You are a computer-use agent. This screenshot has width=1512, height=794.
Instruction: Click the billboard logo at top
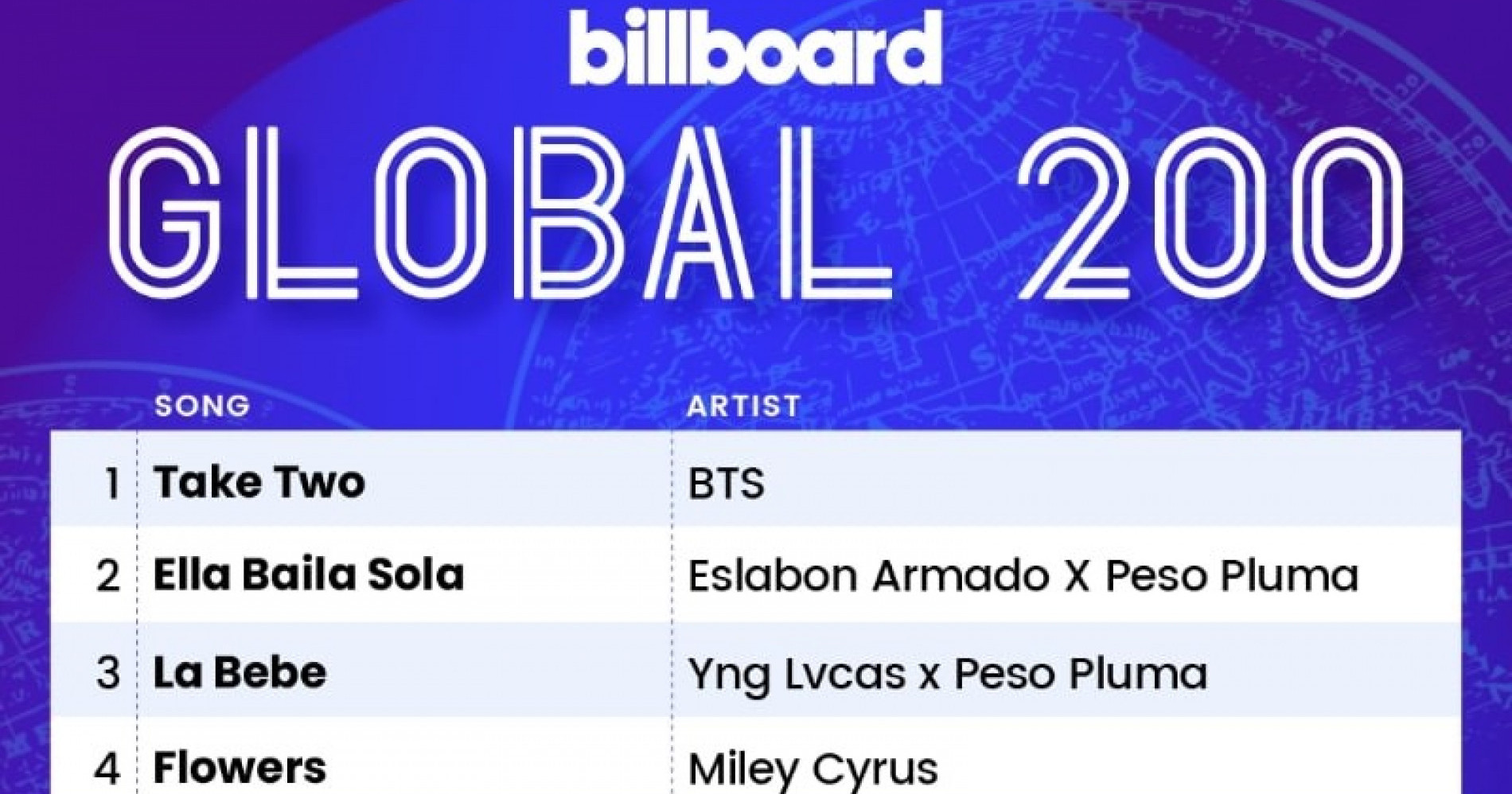(x=756, y=49)
